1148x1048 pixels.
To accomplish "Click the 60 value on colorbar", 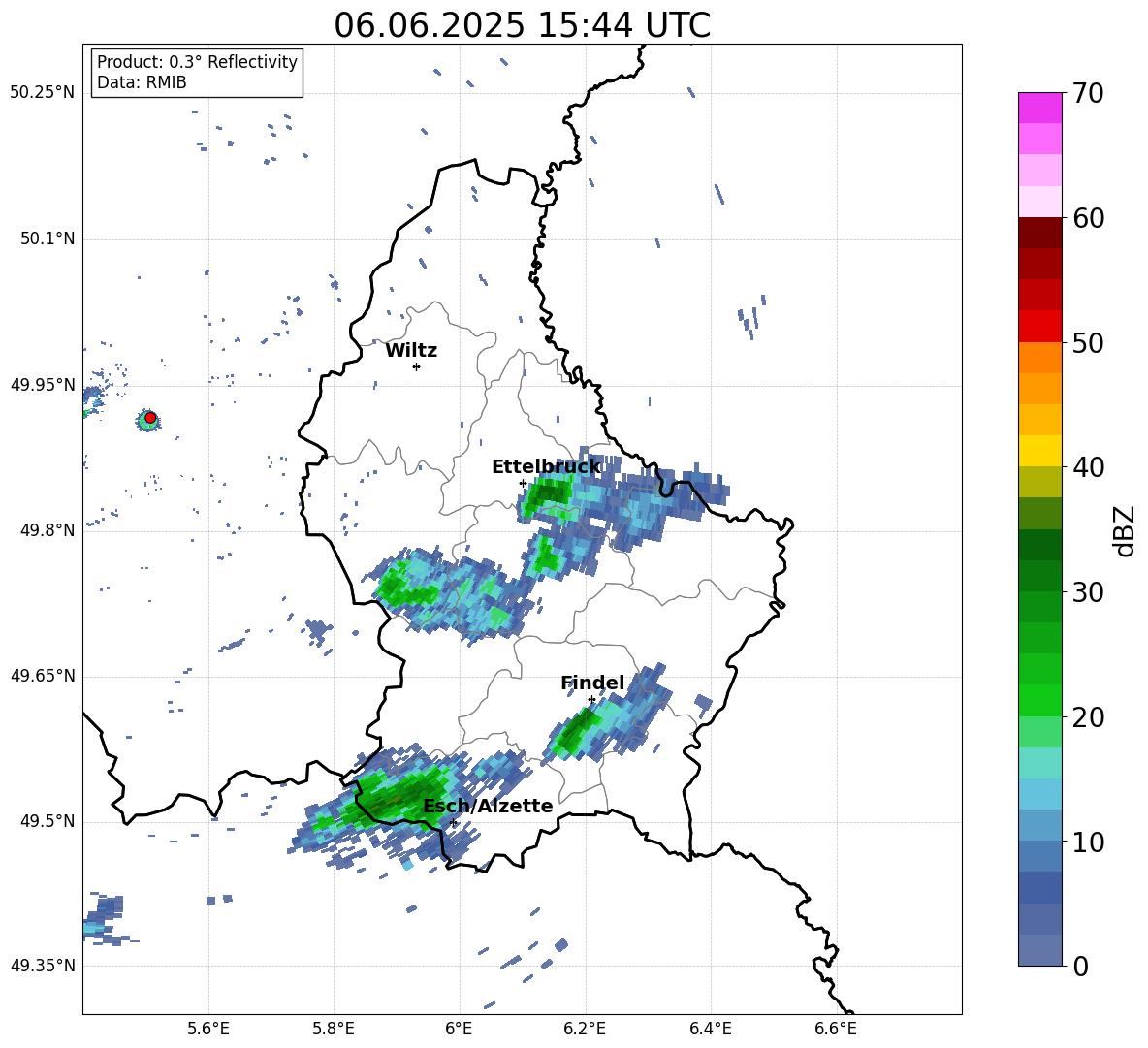I will pos(1089,218).
